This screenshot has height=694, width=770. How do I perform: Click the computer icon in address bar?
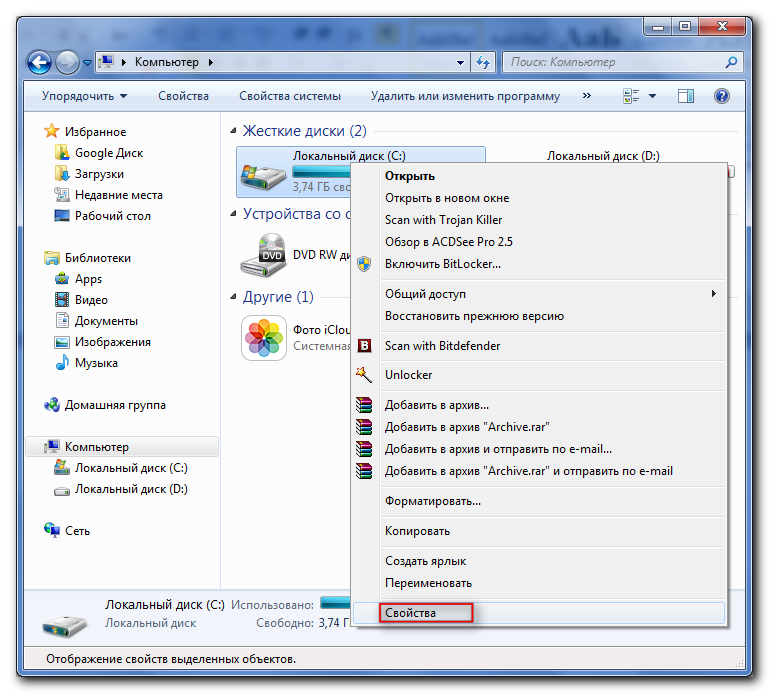coord(106,62)
